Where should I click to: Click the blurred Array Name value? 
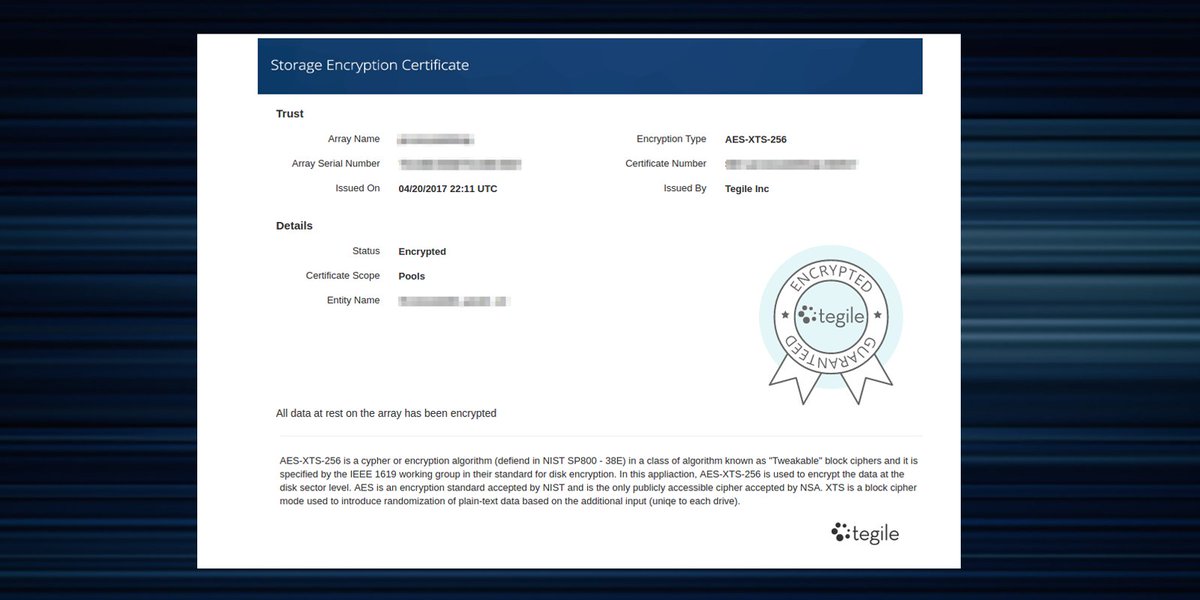tap(435, 139)
